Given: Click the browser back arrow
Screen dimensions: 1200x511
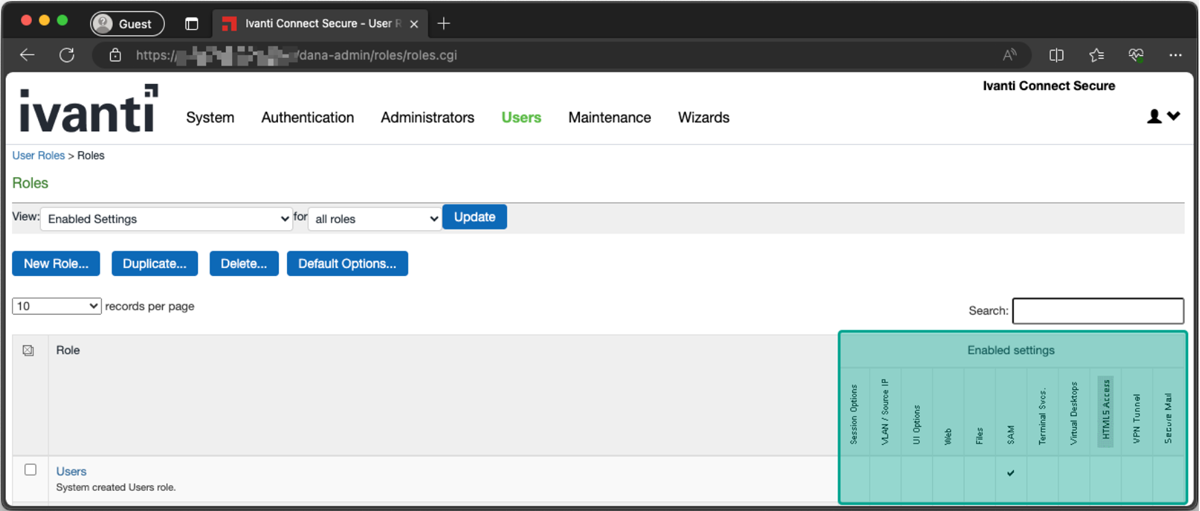Looking at the screenshot, I should (27, 55).
